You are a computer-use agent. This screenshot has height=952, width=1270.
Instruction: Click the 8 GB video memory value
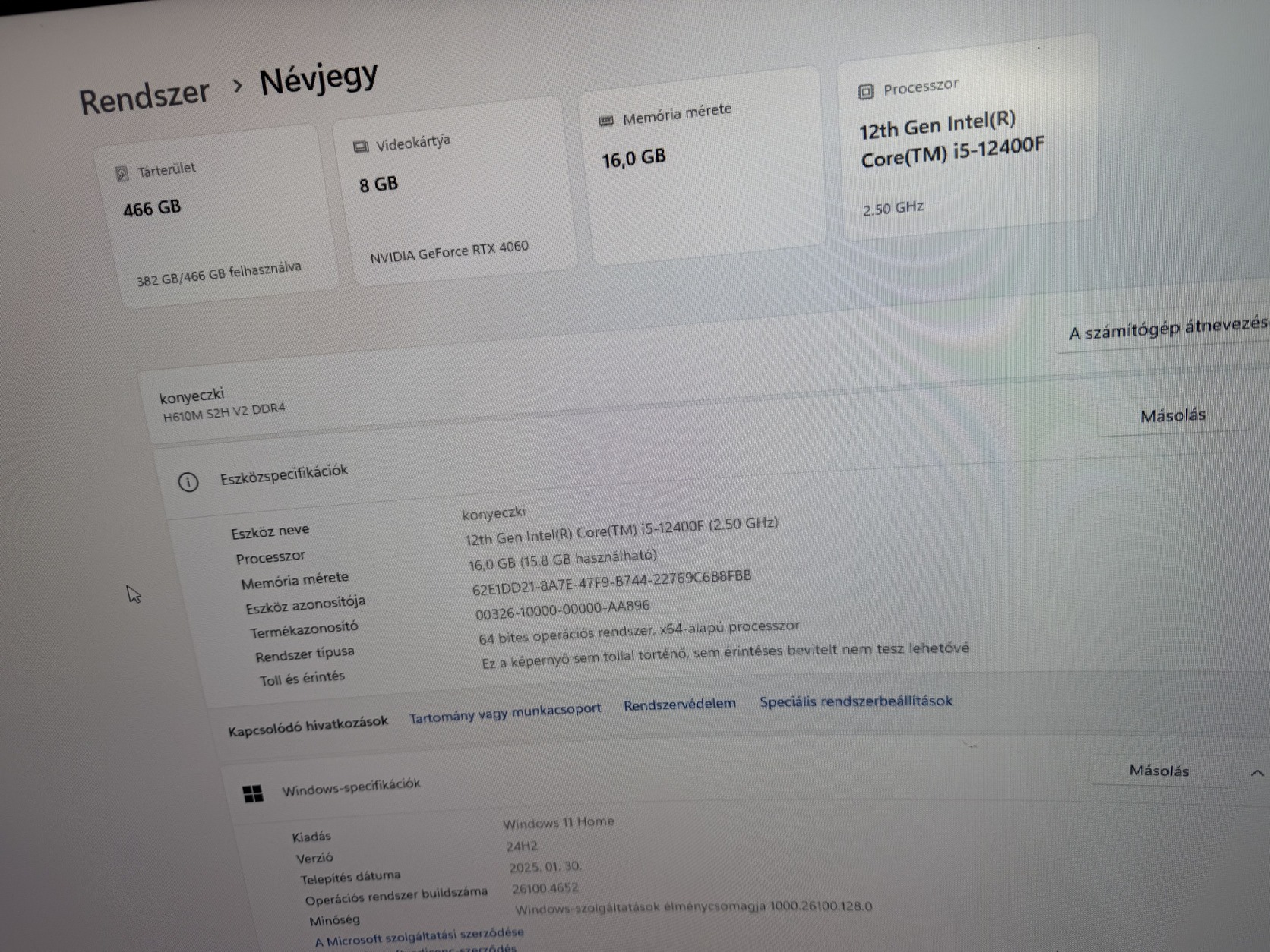click(378, 184)
